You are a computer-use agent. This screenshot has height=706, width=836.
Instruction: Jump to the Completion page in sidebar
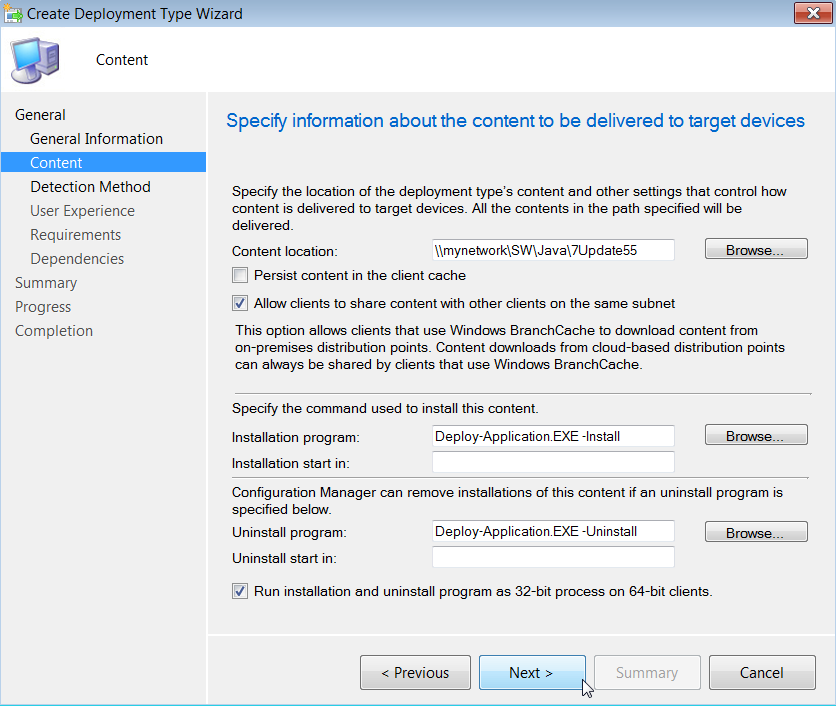pos(54,330)
